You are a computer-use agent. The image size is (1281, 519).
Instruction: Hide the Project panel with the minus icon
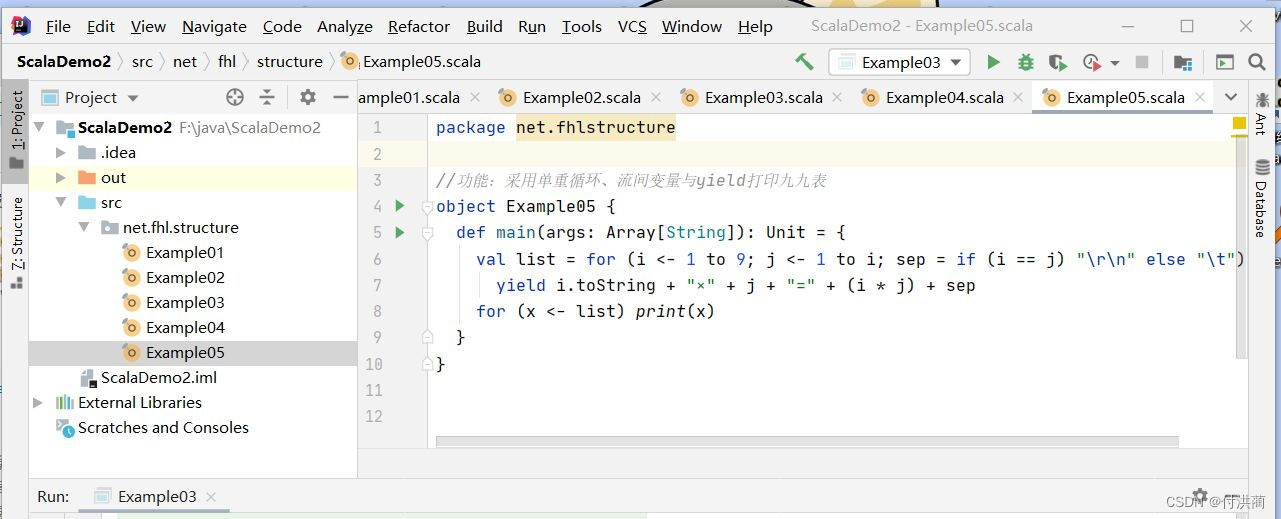point(340,97)
